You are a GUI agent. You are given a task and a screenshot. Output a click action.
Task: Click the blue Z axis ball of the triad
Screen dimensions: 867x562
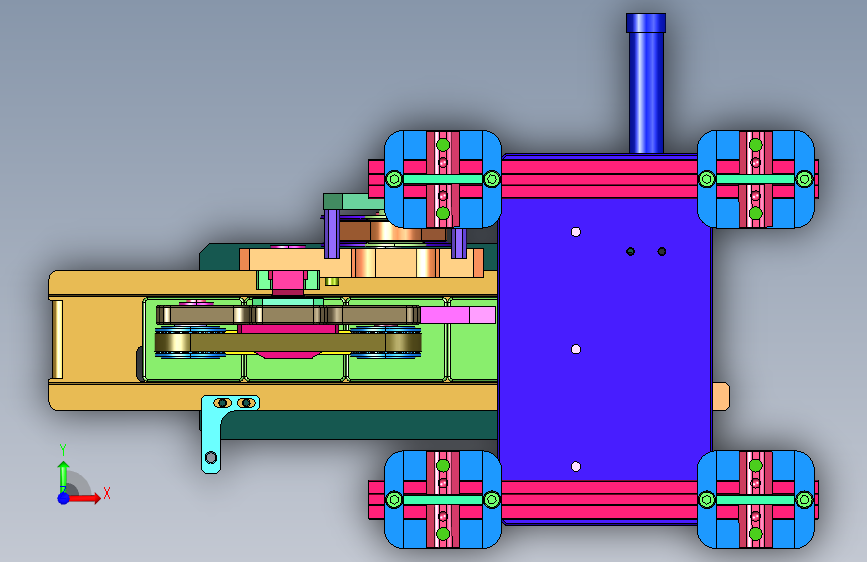coord(63,498)
